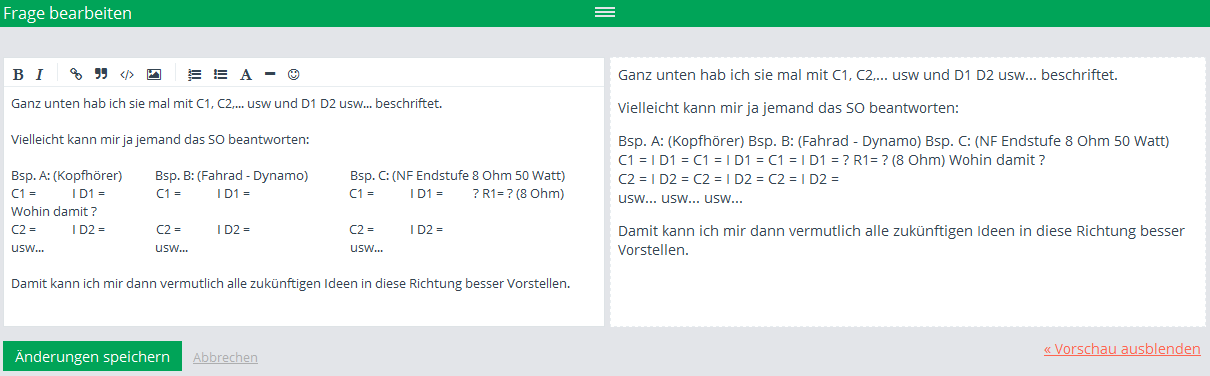Apply italic formatting with the I icon
This screenshot has height=376, width=1210.
pos(40,74)
